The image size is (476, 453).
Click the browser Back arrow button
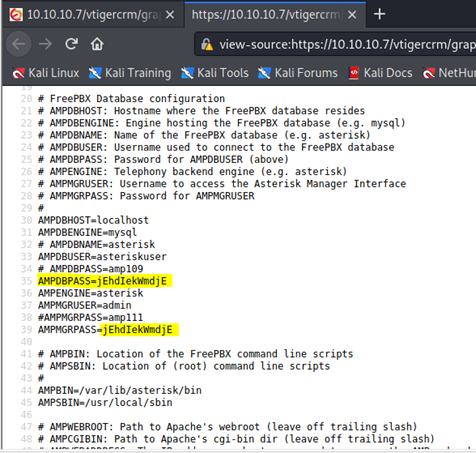(19, 44)
